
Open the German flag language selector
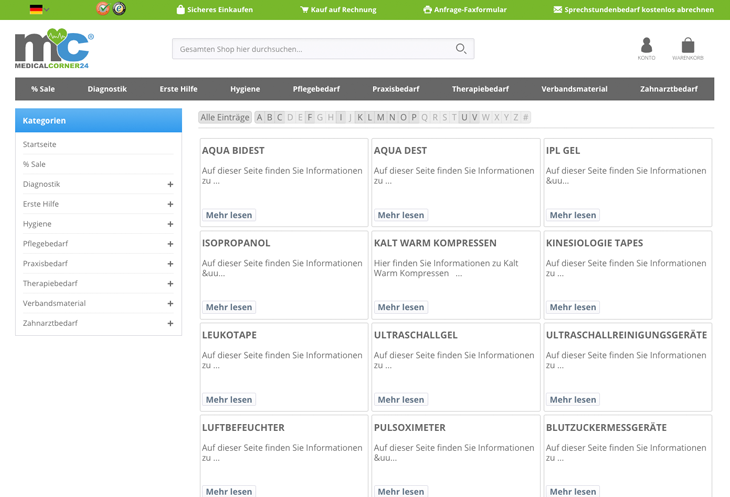pos(39,9)
